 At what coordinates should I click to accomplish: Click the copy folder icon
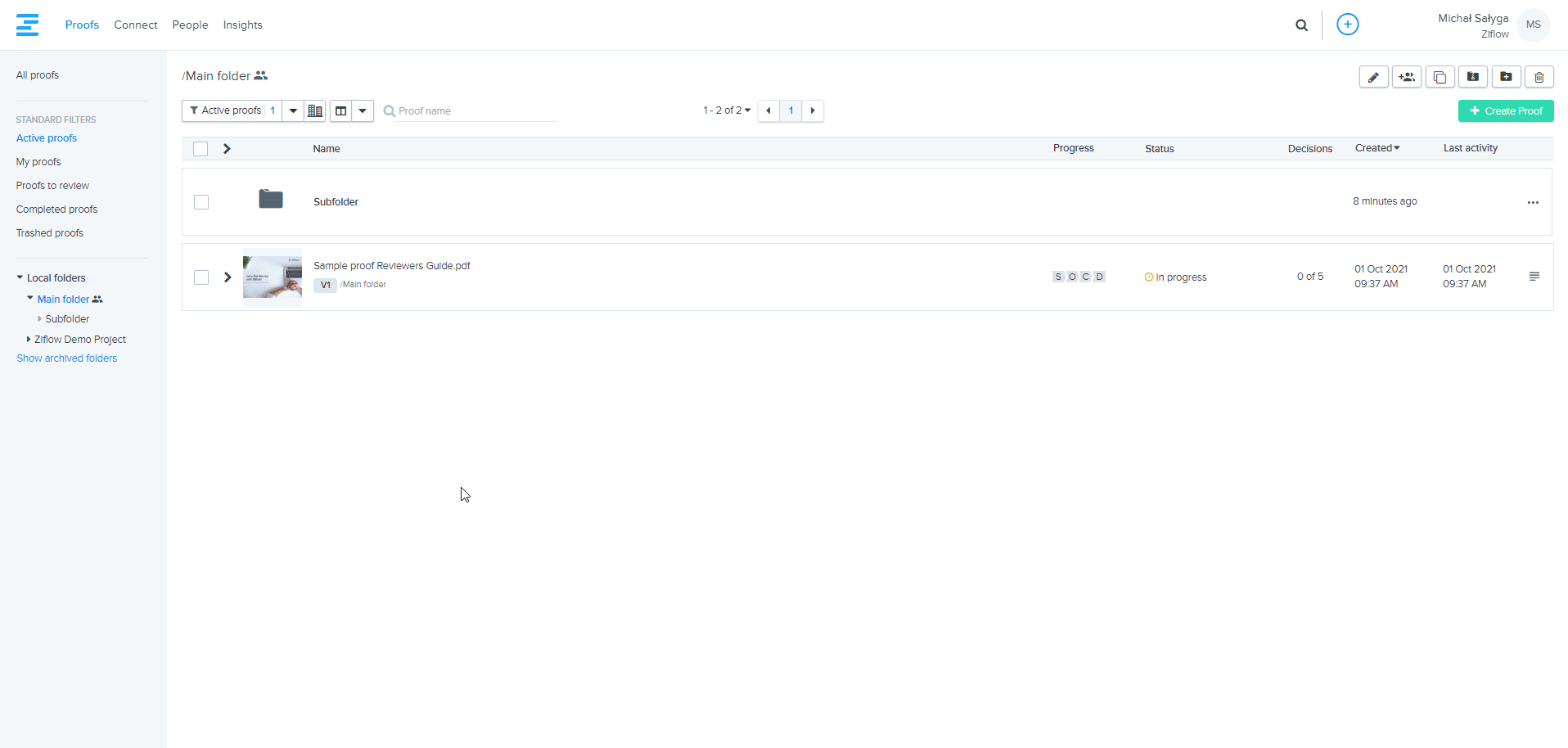[1440, 77]
